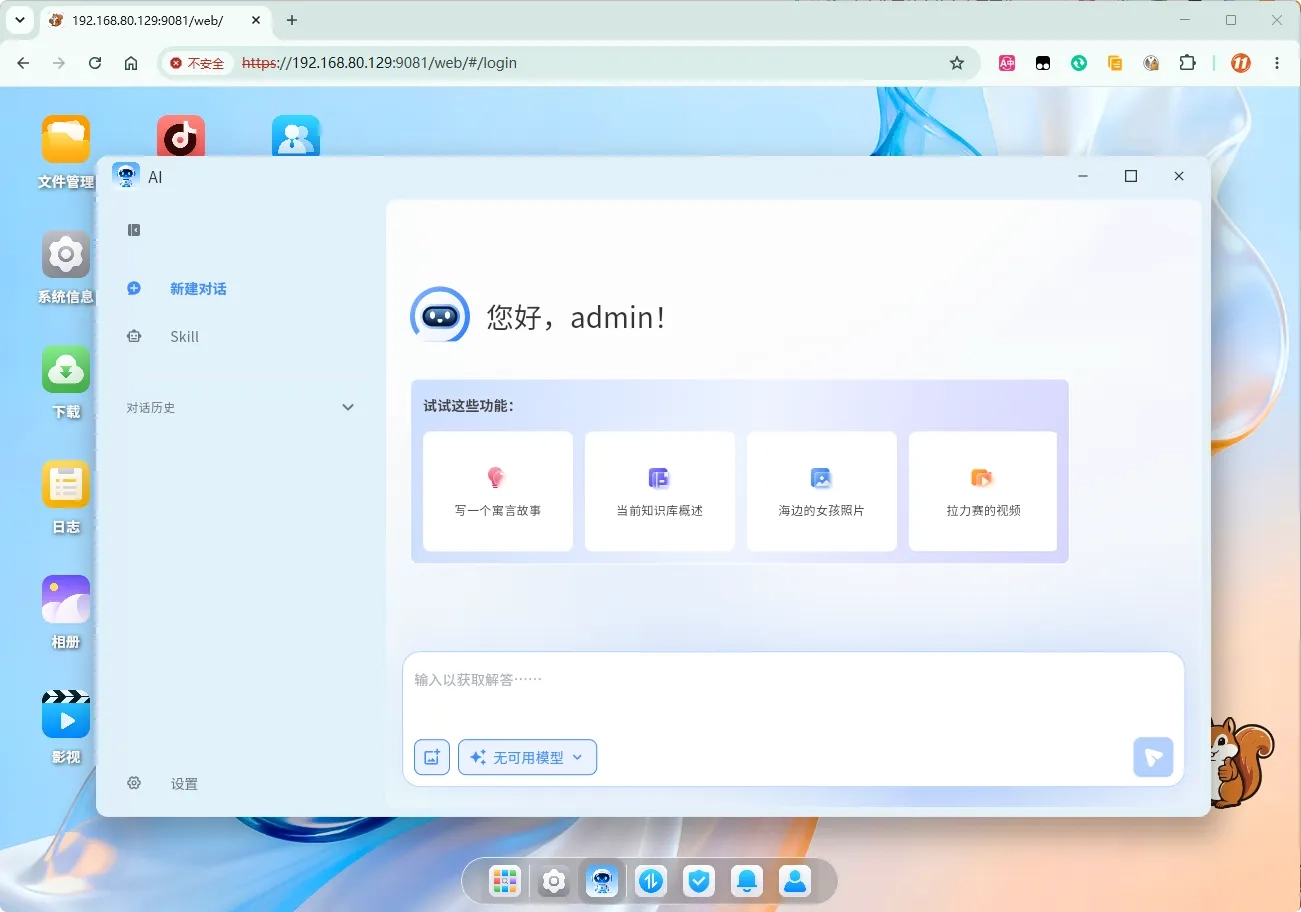
Task: Try the 当前知识库概述 suggestion card
Action: click(x=660, y=491)
